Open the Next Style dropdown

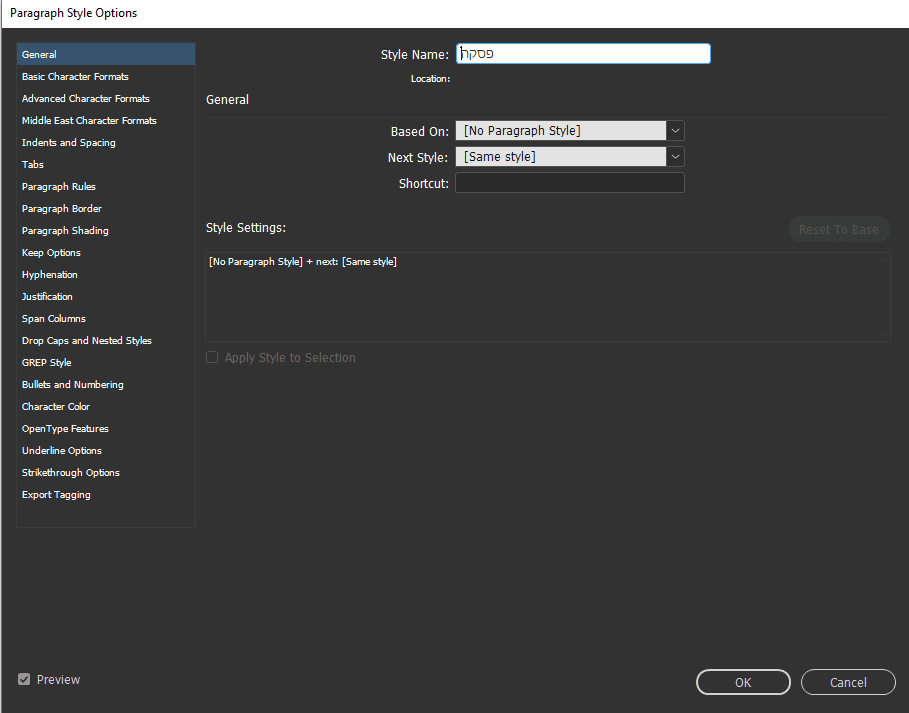570,157
